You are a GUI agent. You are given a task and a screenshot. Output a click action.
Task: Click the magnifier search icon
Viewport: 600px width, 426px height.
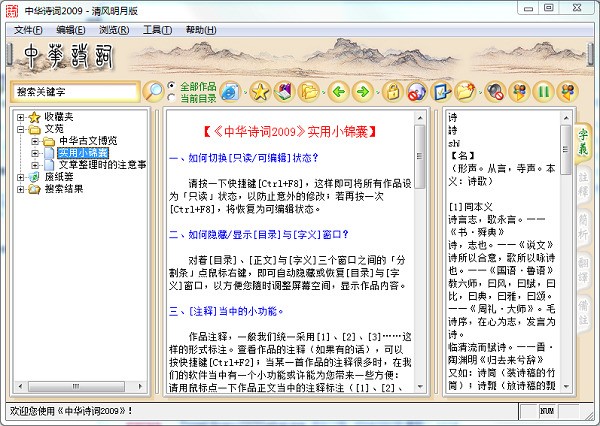click(x=153, y=91)
